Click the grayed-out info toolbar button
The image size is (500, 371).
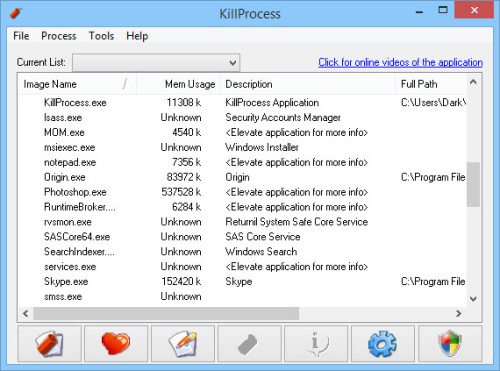316,344
